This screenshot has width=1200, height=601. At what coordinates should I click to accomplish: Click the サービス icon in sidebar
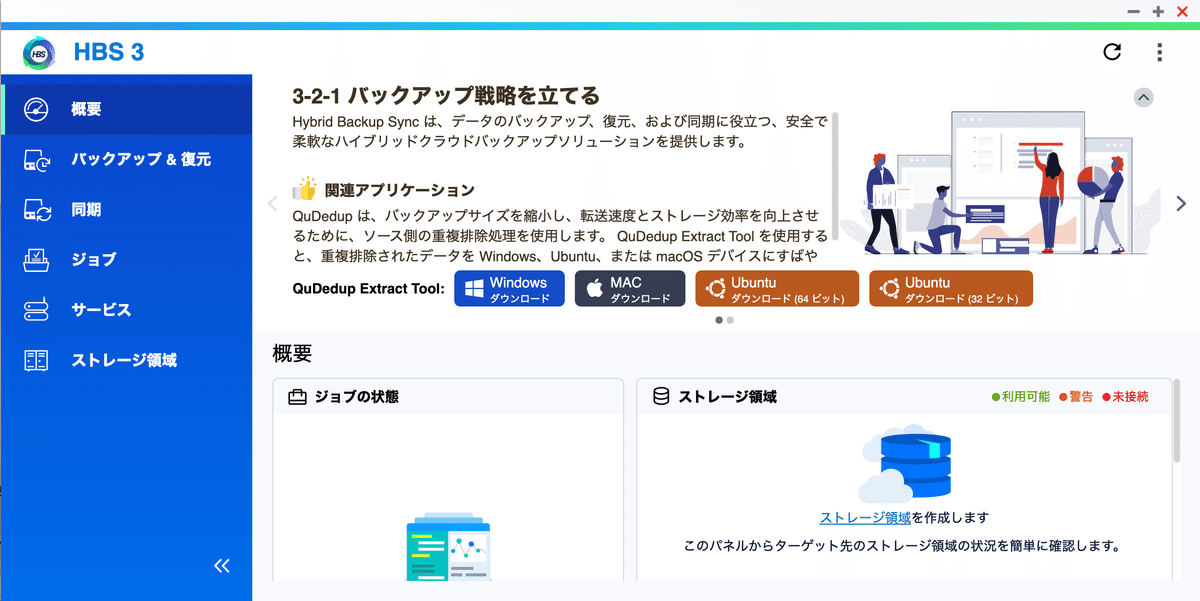(x=36, y=310)
